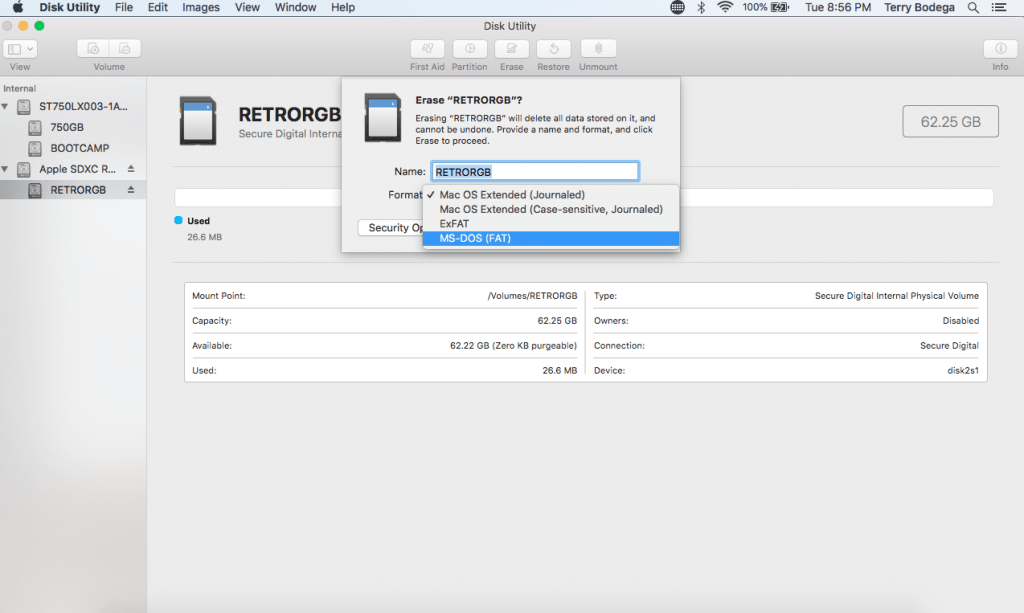The width and height of the screenshot is (1024, 613).
Task: Open Security Options
Action: click(390, 227)
